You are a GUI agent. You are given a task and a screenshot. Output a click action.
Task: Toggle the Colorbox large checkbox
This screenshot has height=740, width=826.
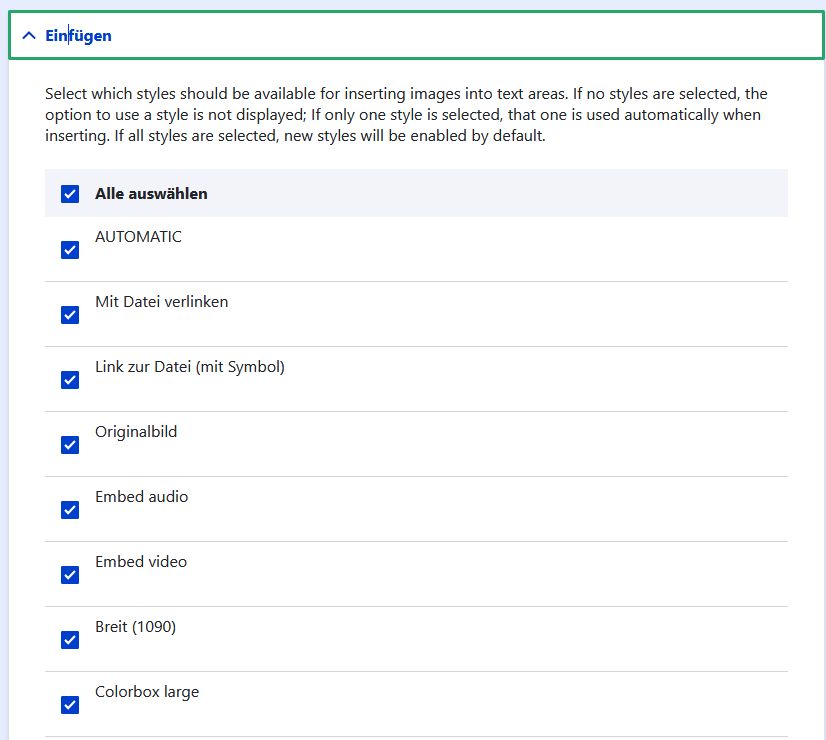[x=70, y=705]
